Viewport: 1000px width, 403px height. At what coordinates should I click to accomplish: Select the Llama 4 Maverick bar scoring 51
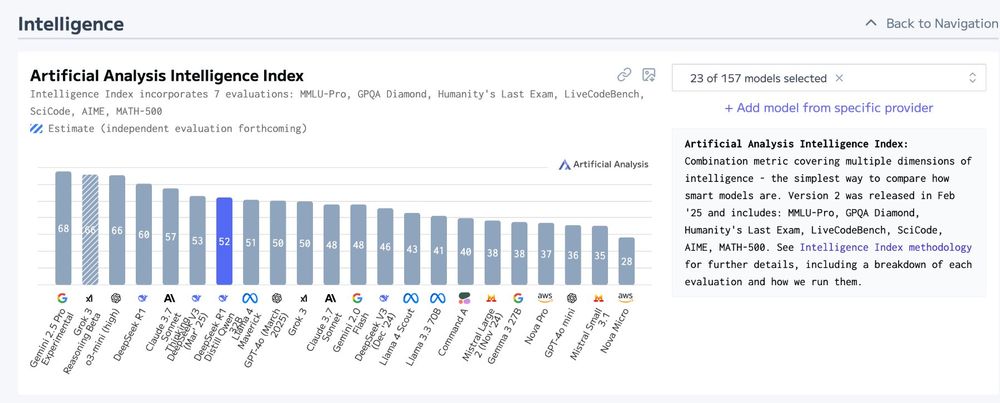[x=251, y=242]
